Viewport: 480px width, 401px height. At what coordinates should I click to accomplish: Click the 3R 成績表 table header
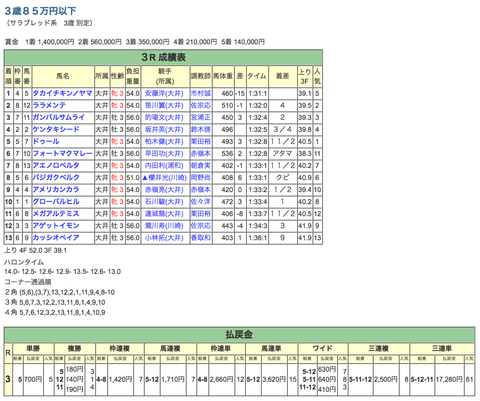(x=163, y=57)
